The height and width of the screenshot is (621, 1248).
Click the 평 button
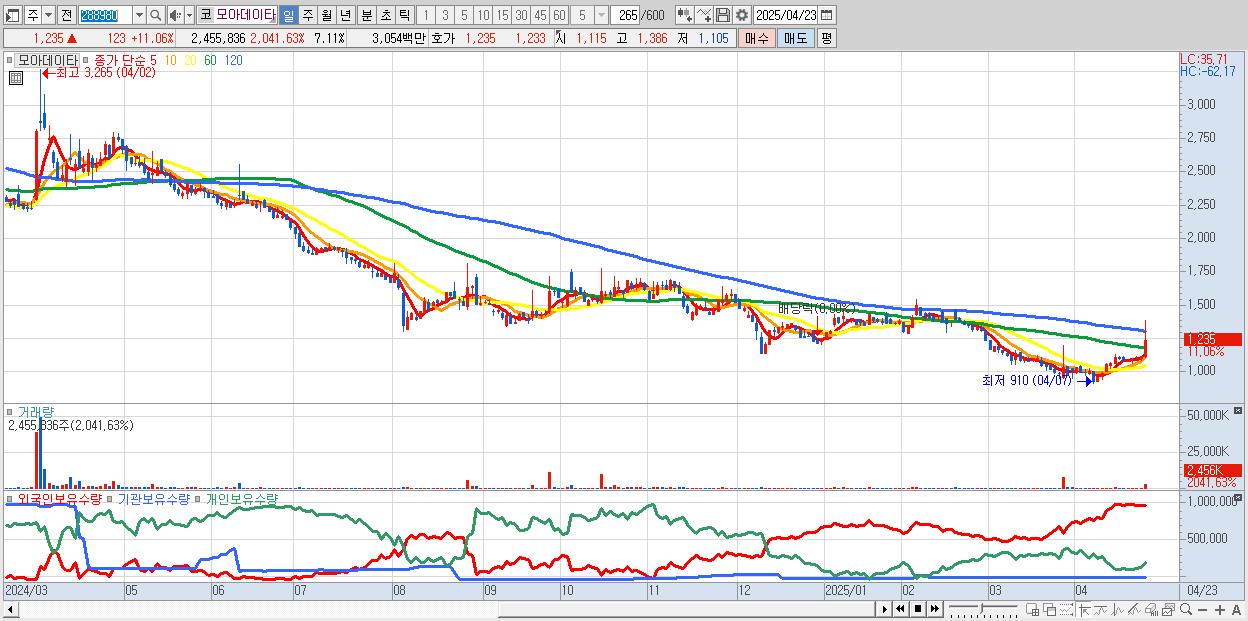(825, 38)
